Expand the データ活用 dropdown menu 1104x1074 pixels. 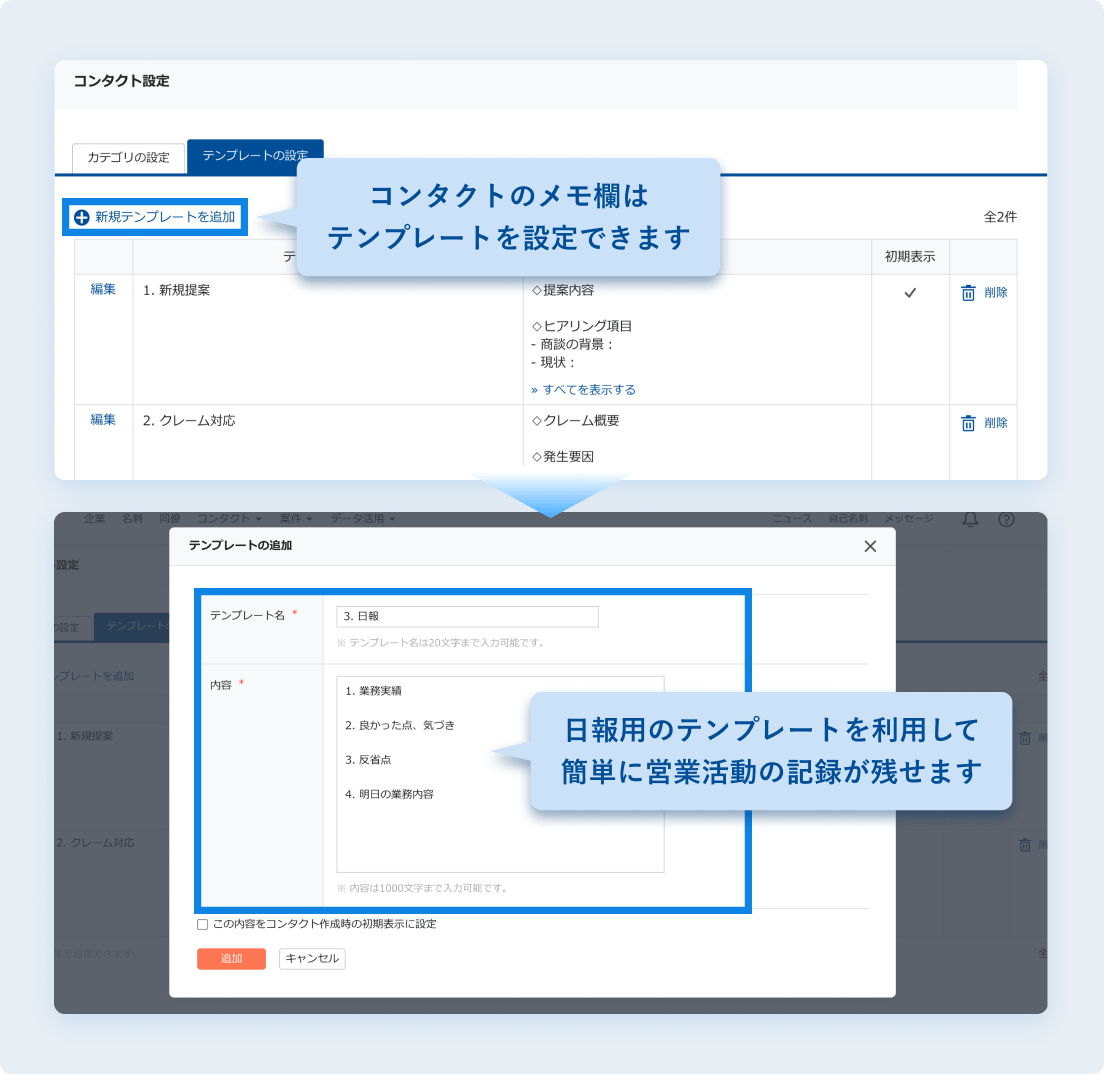coord(362,519)
